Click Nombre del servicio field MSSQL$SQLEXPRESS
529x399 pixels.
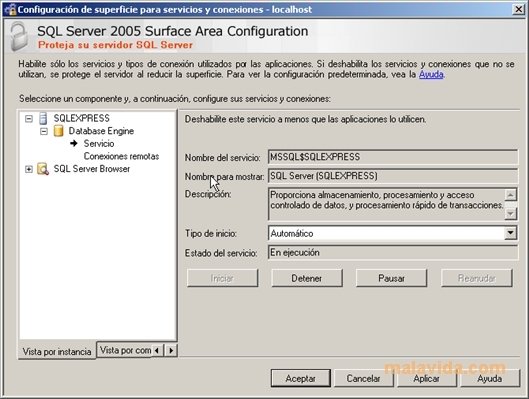pyautogui.click(x=393, y=157)
